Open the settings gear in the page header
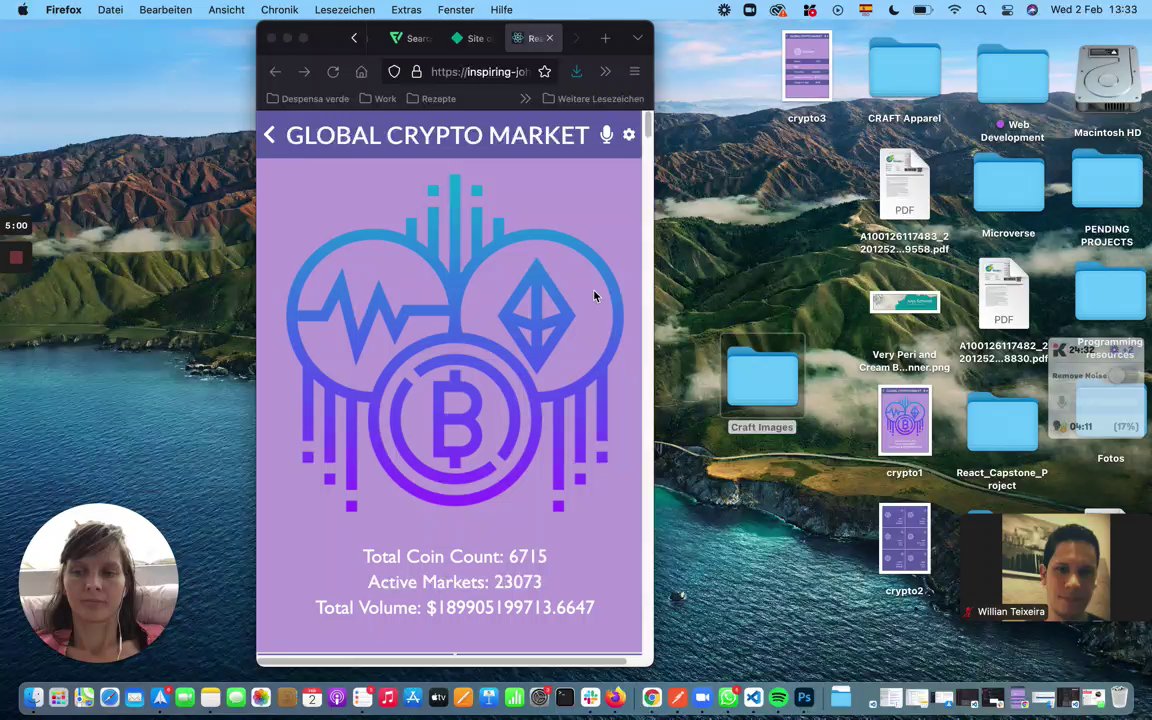Screen dimensions: 1152x720 pos(629,134)
